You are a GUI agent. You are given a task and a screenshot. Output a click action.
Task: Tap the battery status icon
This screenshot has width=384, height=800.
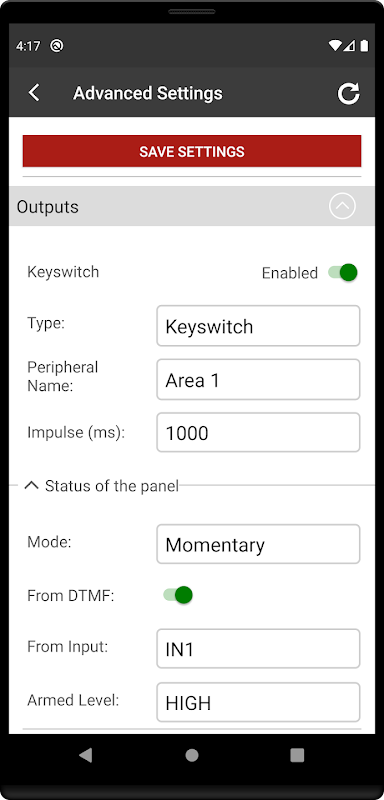364,46
